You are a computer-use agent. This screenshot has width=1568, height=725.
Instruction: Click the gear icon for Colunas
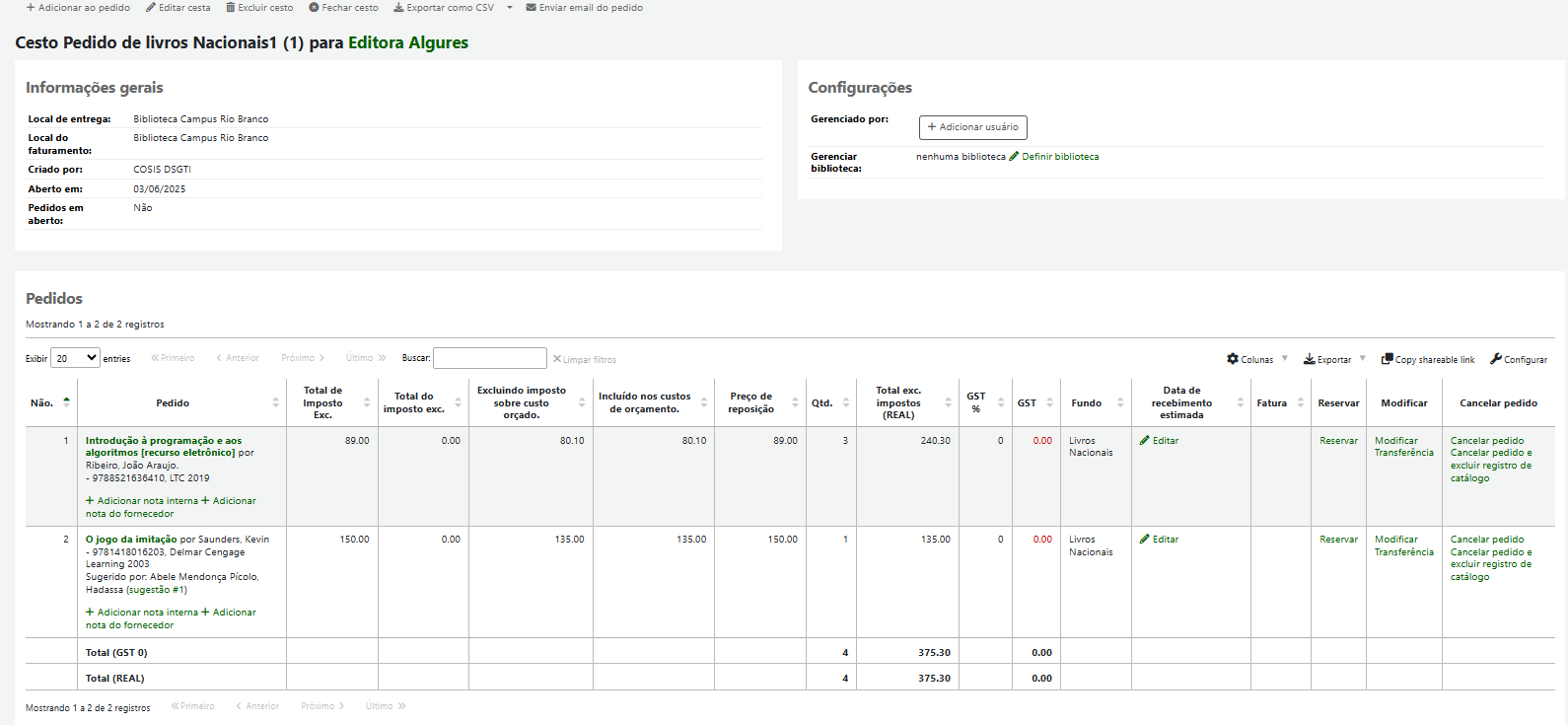(1233, 359)
